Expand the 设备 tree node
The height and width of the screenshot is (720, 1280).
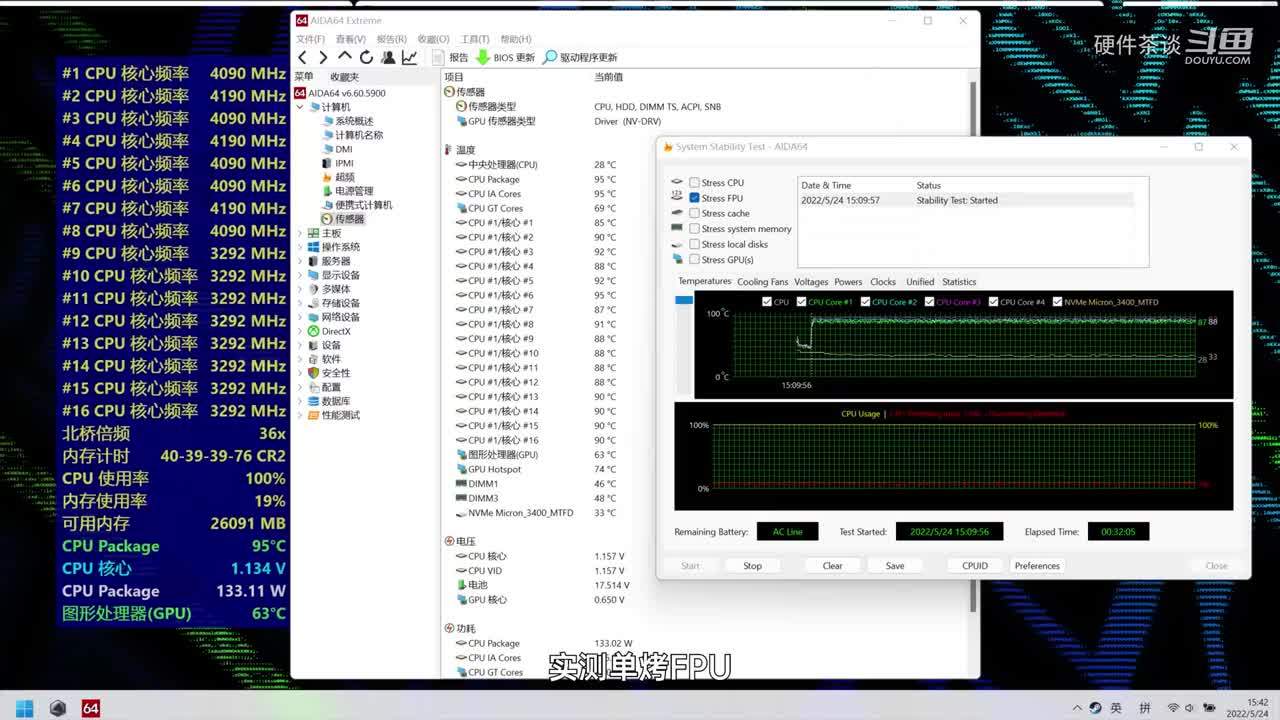point(300,345)
